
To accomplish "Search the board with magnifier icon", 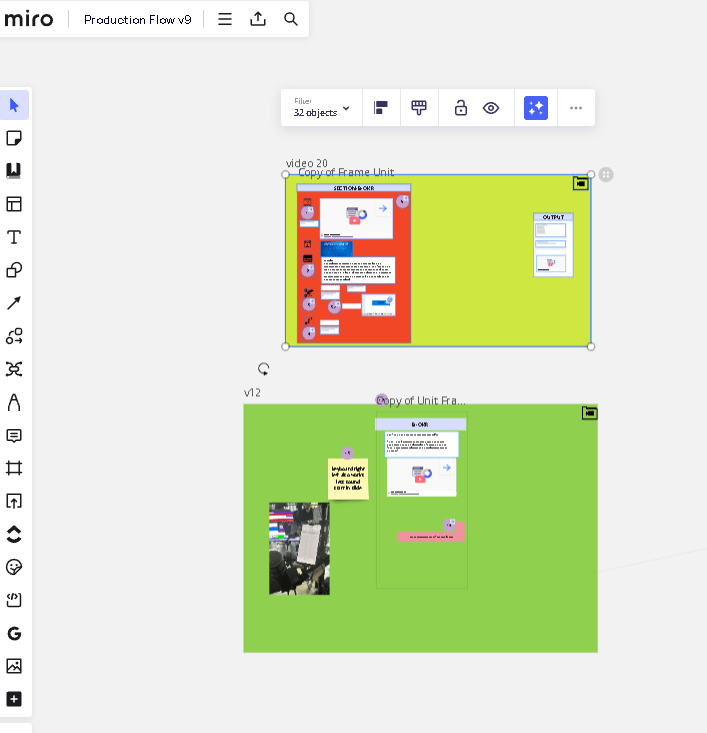I will pyautogui.click(x=291, y=19).
